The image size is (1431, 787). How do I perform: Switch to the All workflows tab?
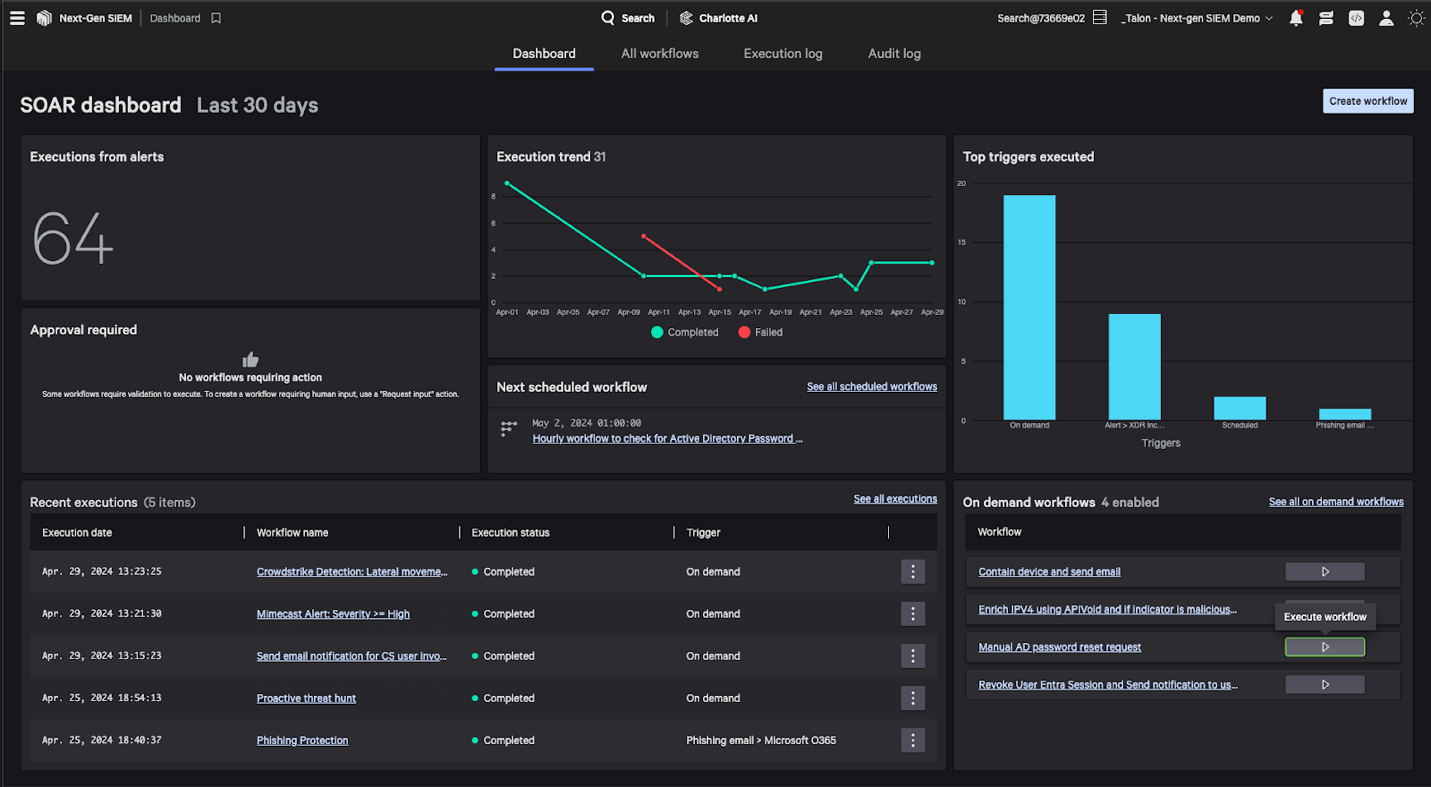[659, 53]
